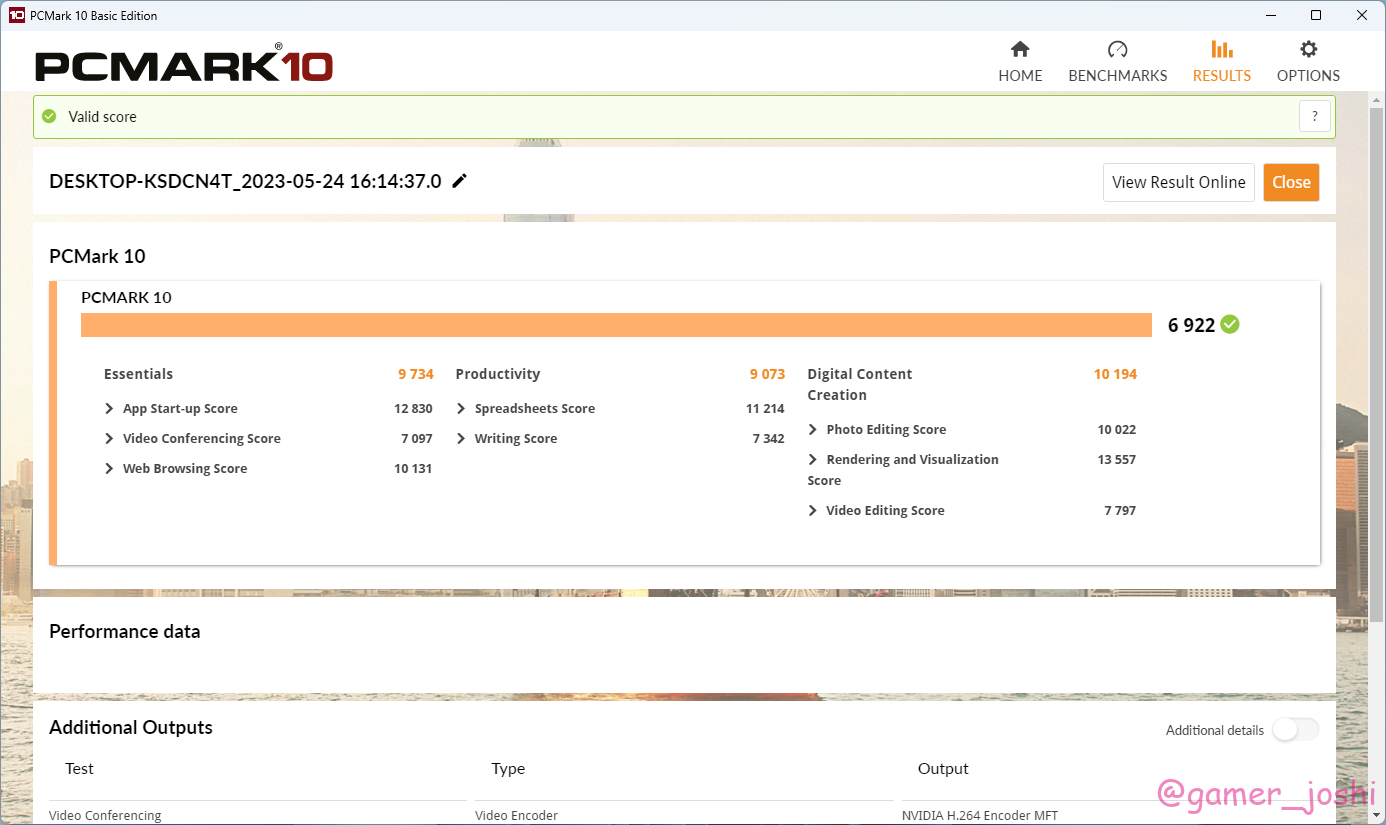
Task: Click the Essentials heading
Action: pos(138,374)
